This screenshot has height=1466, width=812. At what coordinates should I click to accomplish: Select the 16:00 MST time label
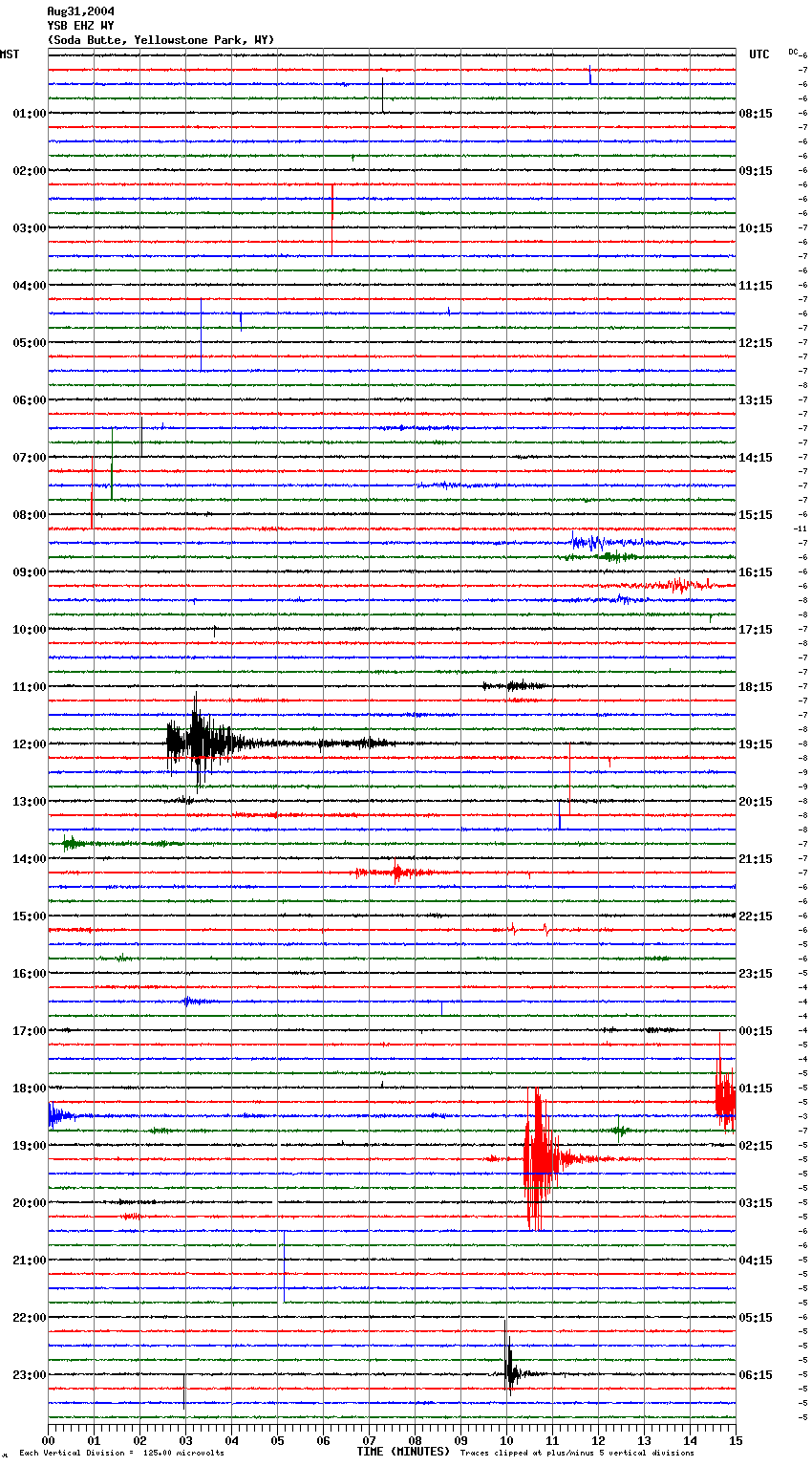(29, 974)
